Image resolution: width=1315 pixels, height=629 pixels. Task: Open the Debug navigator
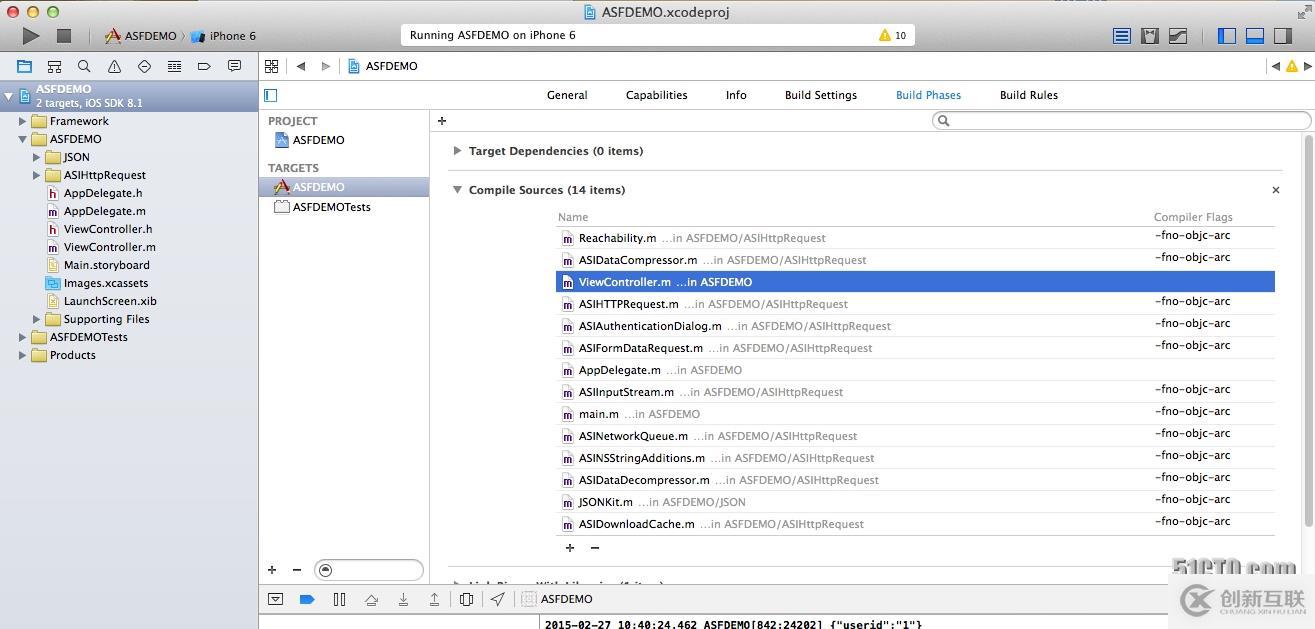[x=174, y=66]
